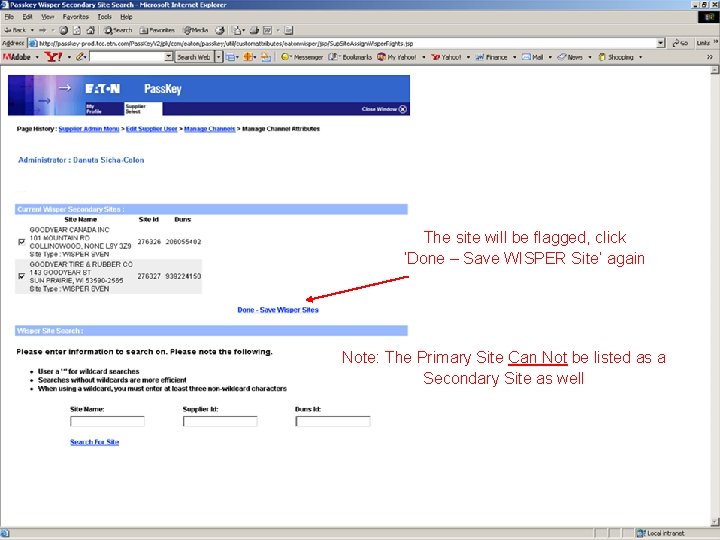Open the address bar URL dropdown

click(x=660, y=43)
